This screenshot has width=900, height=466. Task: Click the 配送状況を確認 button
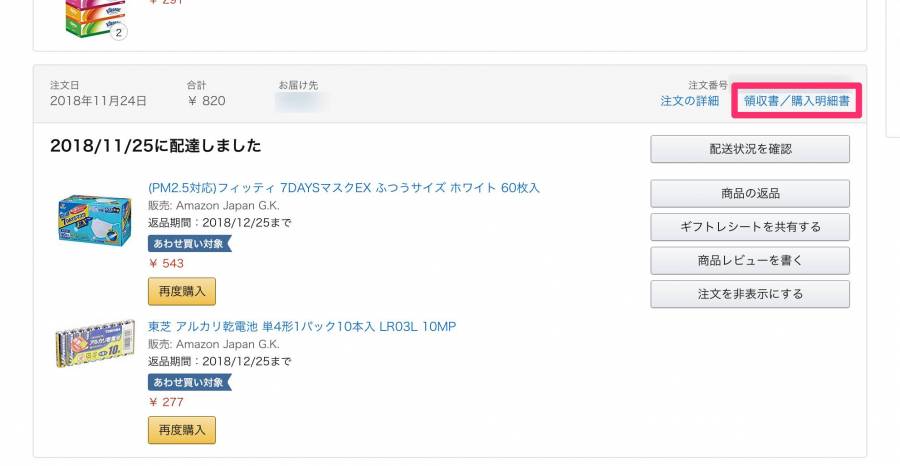pos(750,149)
